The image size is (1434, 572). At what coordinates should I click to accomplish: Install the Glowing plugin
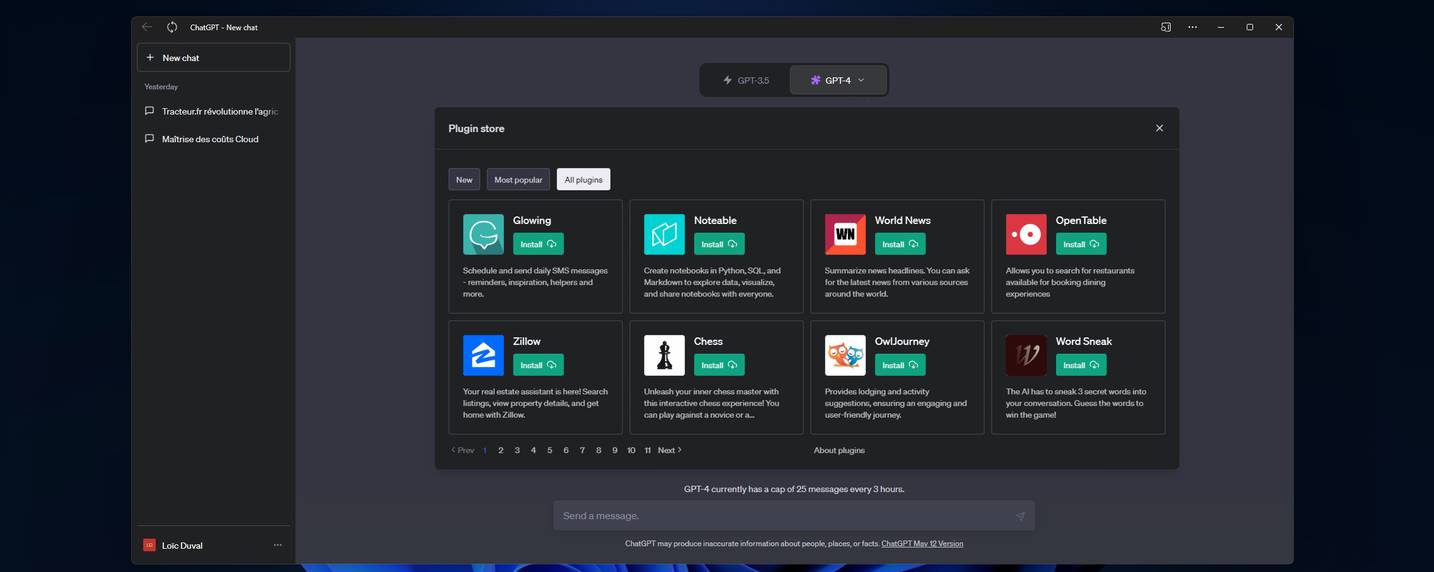click(x=538, y=244)
